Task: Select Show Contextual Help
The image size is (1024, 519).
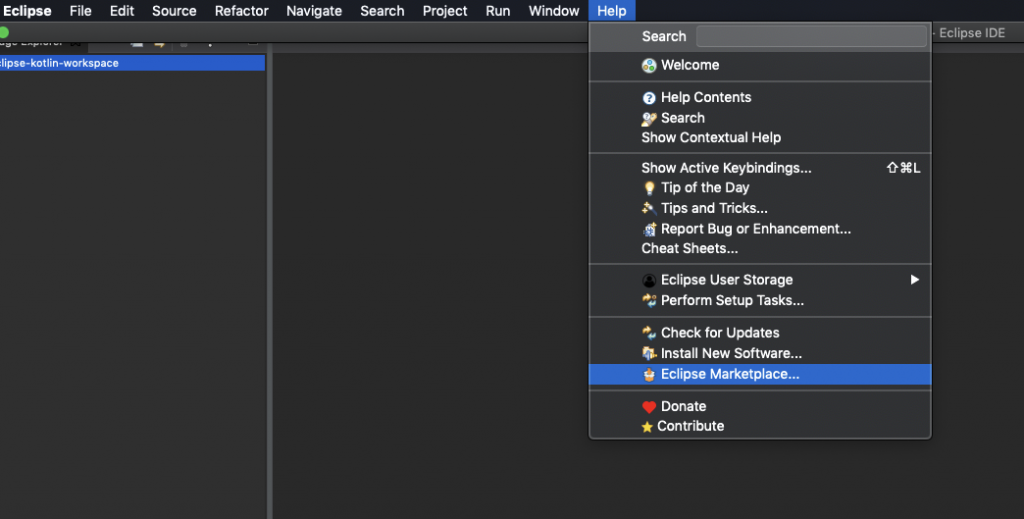Action: pos(711,138)
